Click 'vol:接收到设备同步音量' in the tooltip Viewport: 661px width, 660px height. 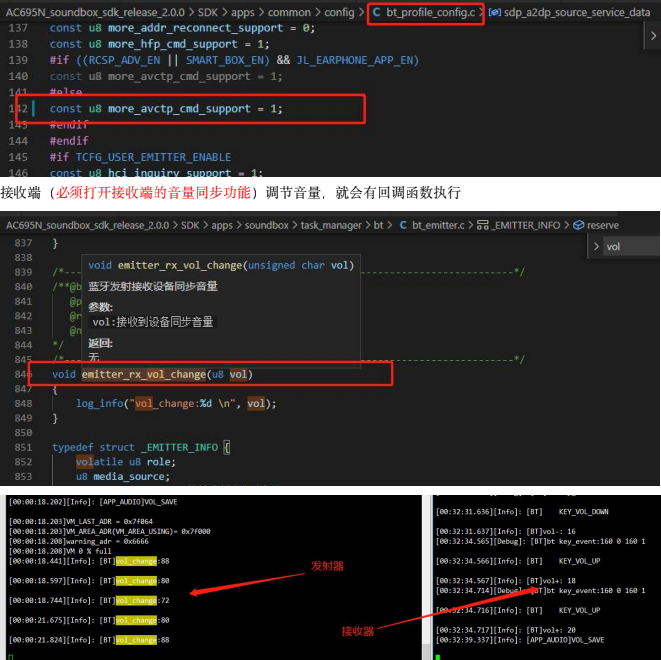(x=153, y=322)
